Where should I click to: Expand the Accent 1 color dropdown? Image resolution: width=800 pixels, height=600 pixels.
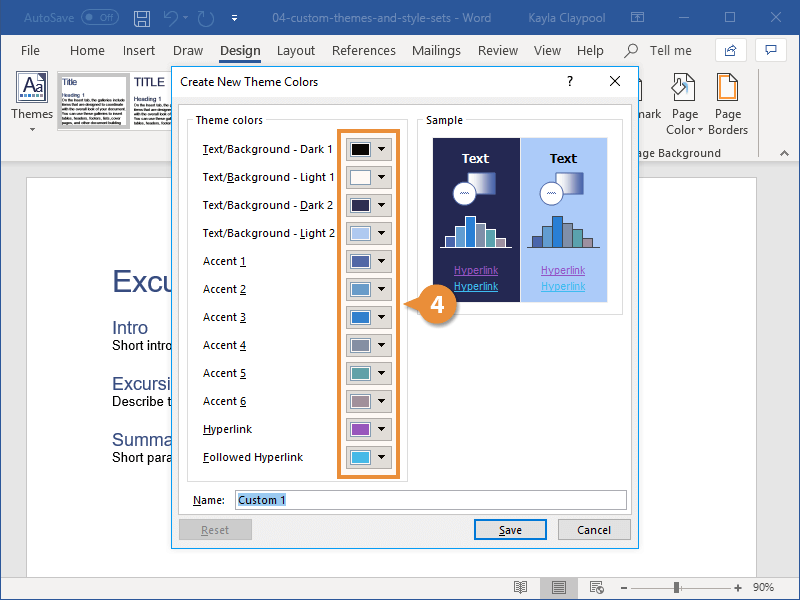click(382, 261)
